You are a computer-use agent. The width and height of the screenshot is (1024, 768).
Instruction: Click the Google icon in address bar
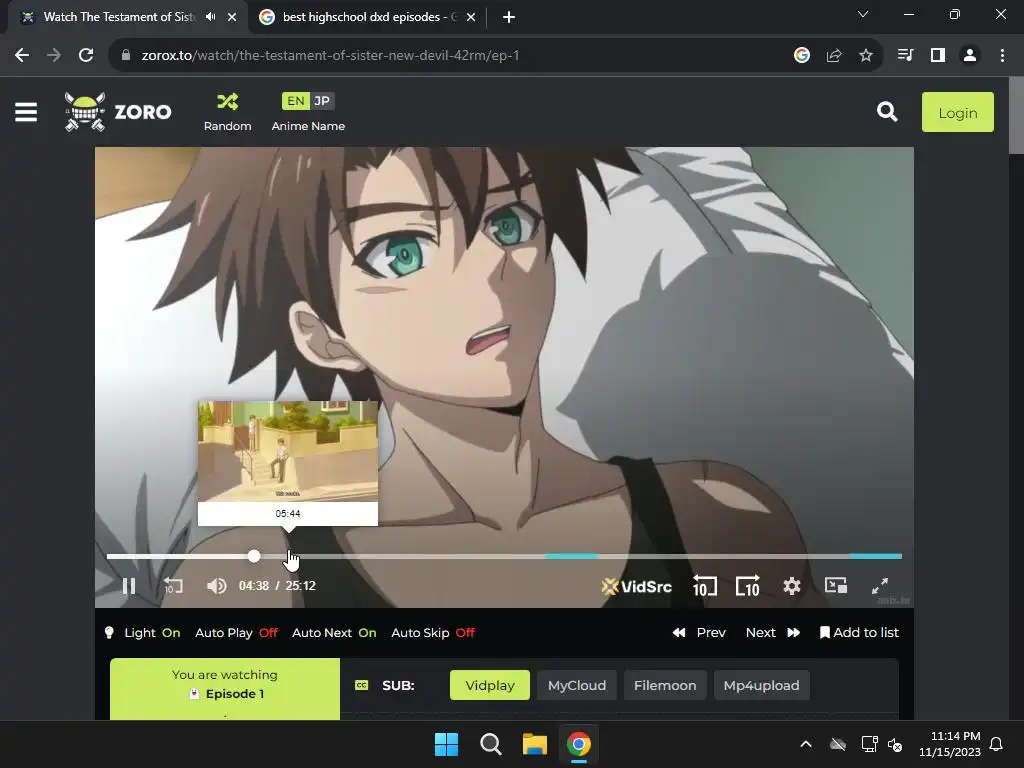[802, 56]
